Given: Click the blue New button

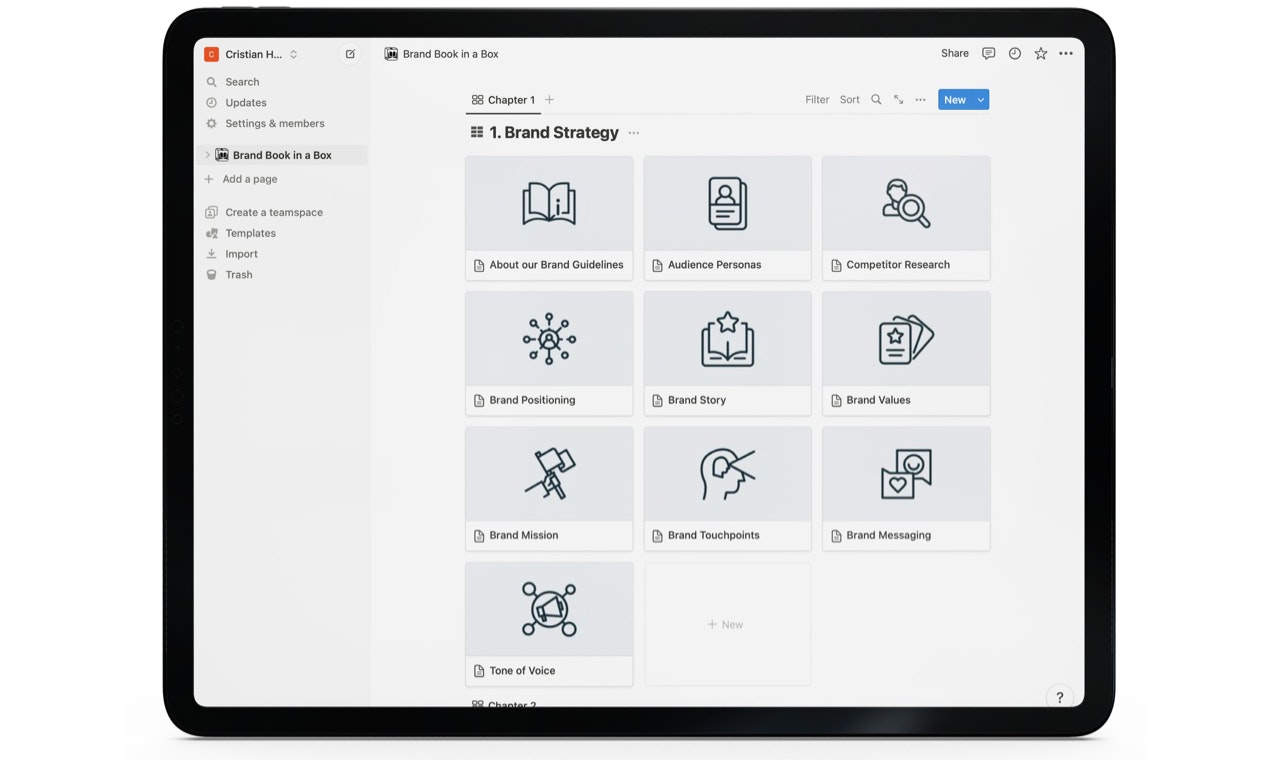Looking at the screenshot, I should coord(955,100).
